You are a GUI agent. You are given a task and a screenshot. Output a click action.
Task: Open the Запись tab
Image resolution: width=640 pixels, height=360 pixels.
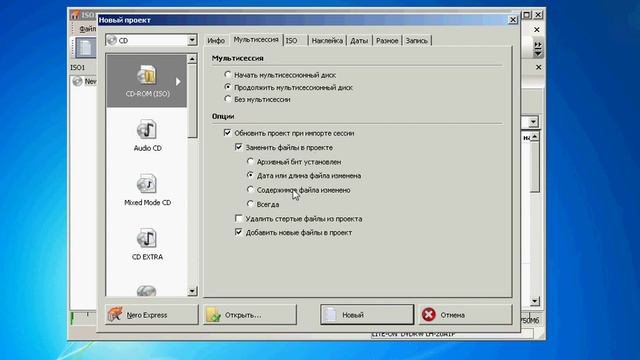coord(417,40)
